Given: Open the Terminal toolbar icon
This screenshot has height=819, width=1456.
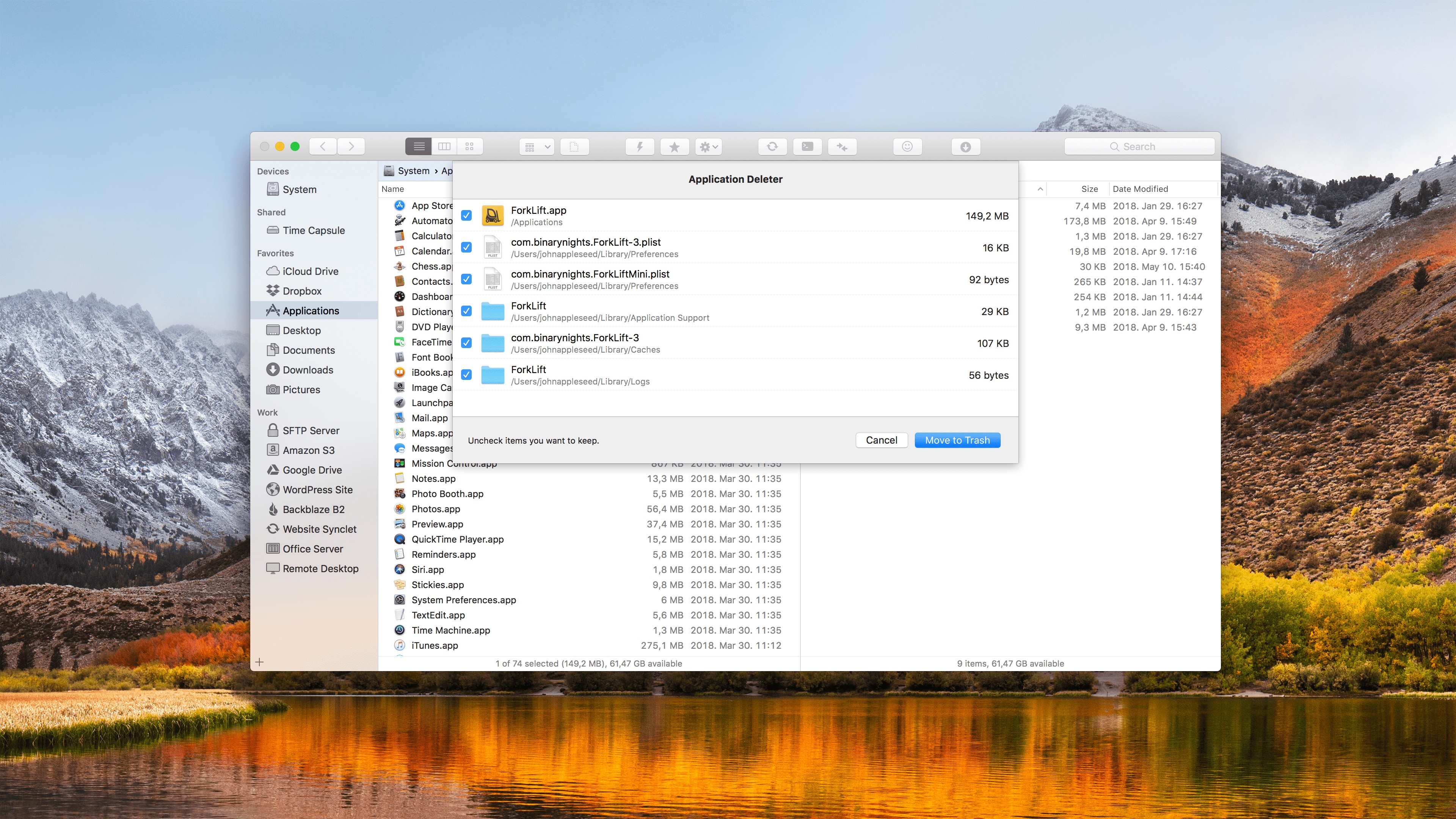Looking at the screenshot, I should [807, 147].
